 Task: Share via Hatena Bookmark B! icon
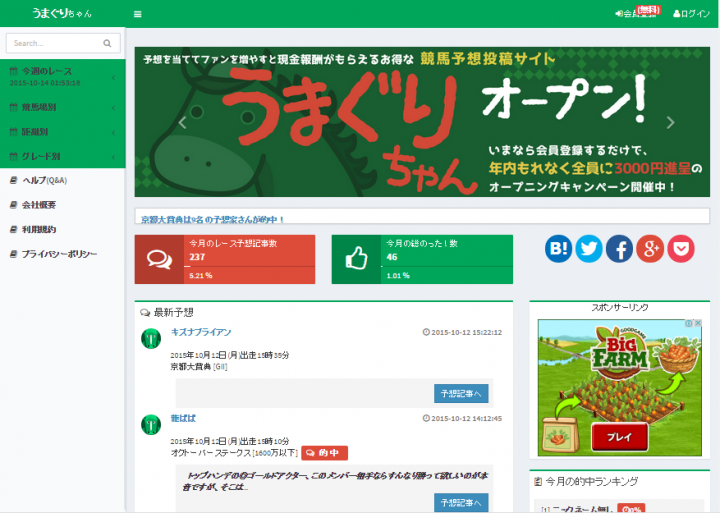click(558, 248)
